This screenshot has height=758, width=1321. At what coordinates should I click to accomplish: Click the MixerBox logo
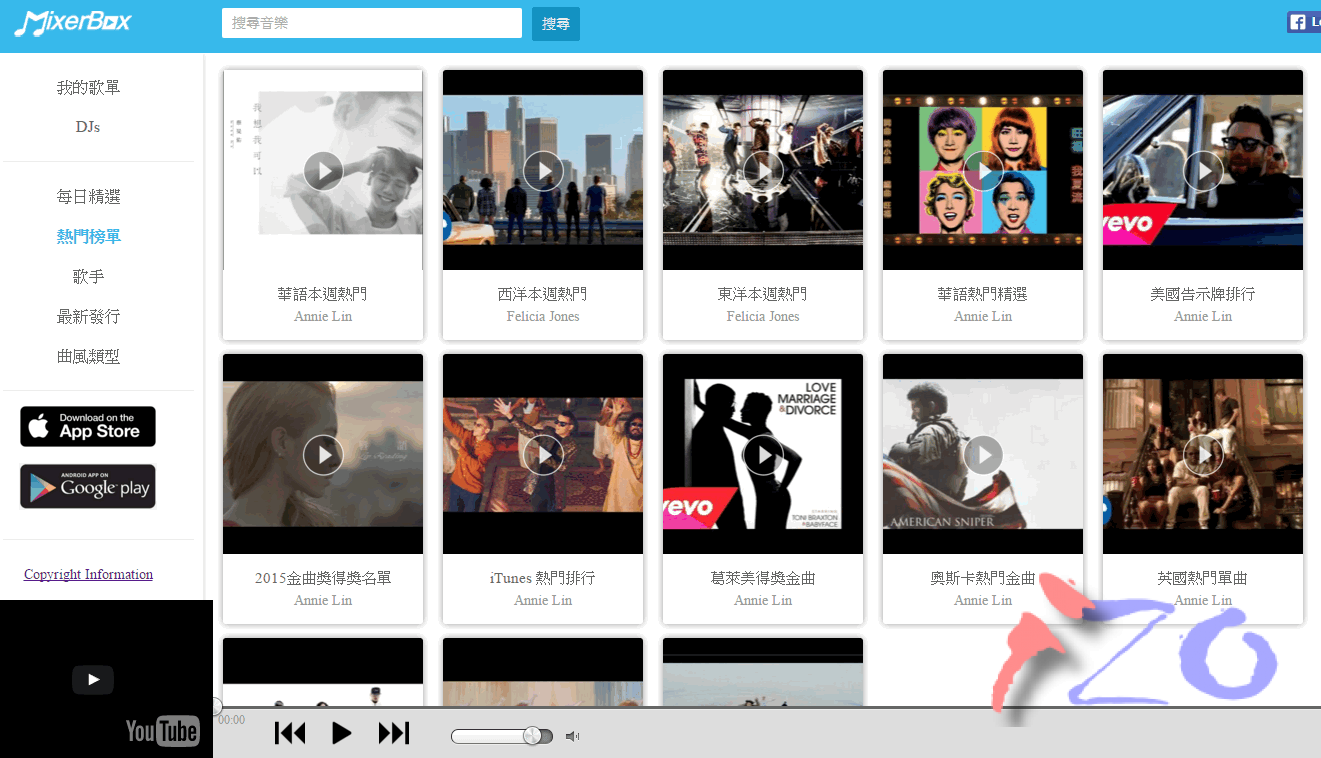(72, 22)
